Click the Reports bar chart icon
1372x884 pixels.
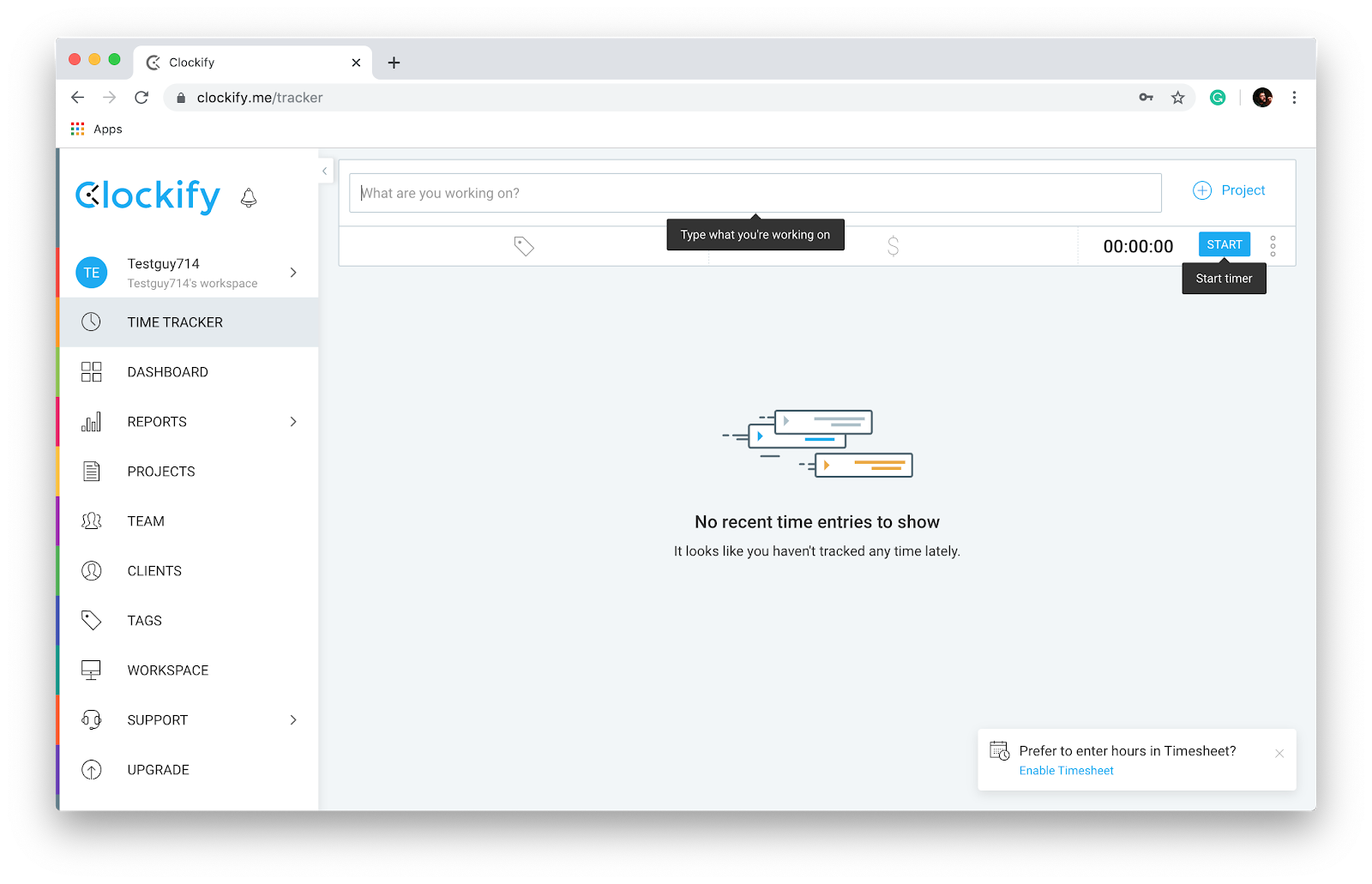point(91,422)
